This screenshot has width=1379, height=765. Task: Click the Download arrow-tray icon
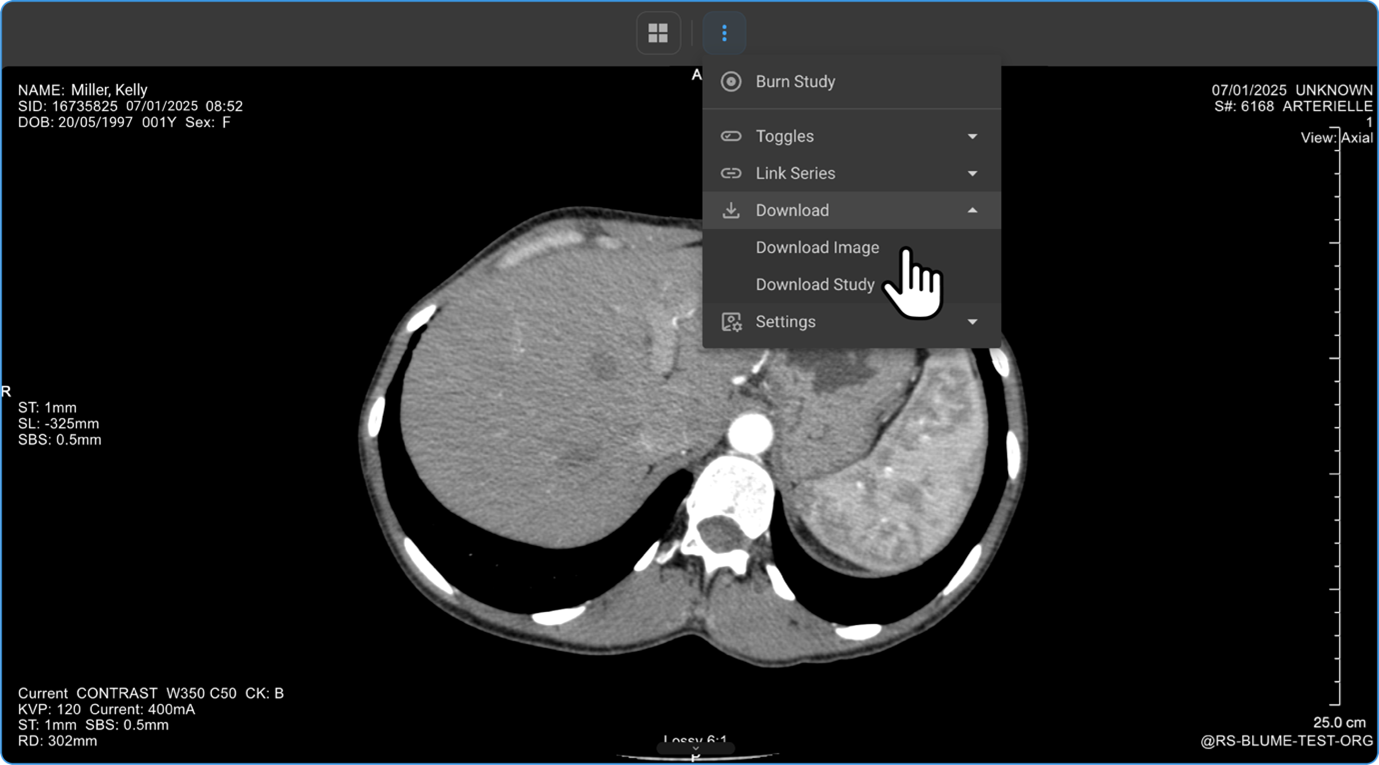[x=731, y=210]
